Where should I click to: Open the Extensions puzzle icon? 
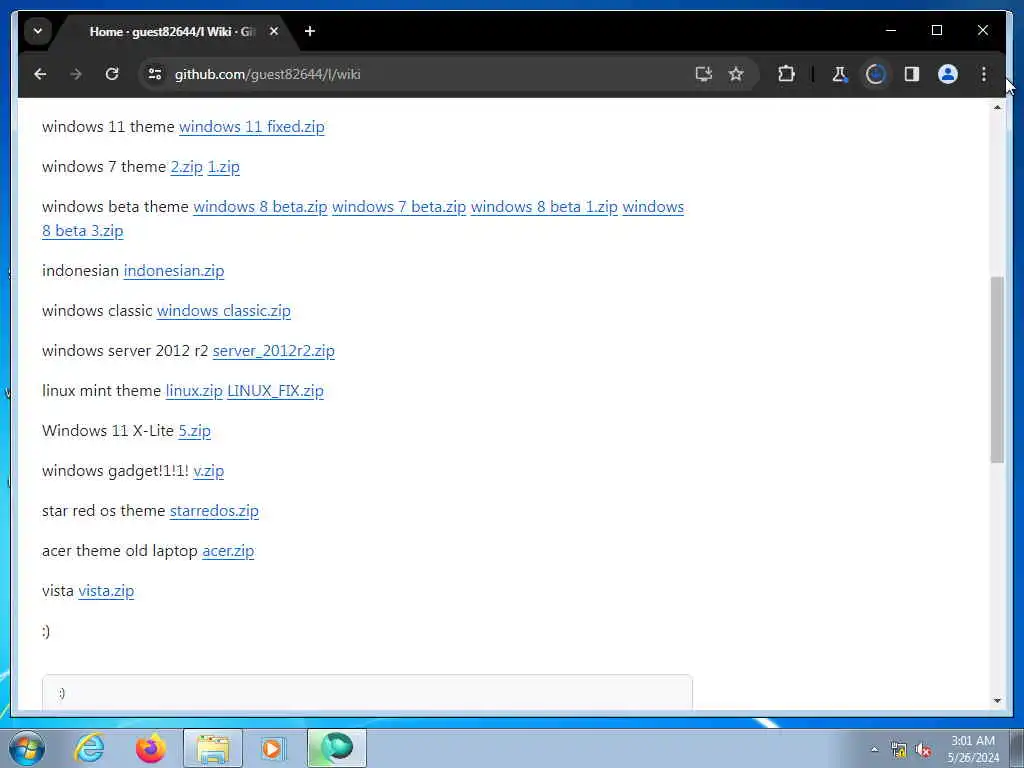tap(786, 74)
